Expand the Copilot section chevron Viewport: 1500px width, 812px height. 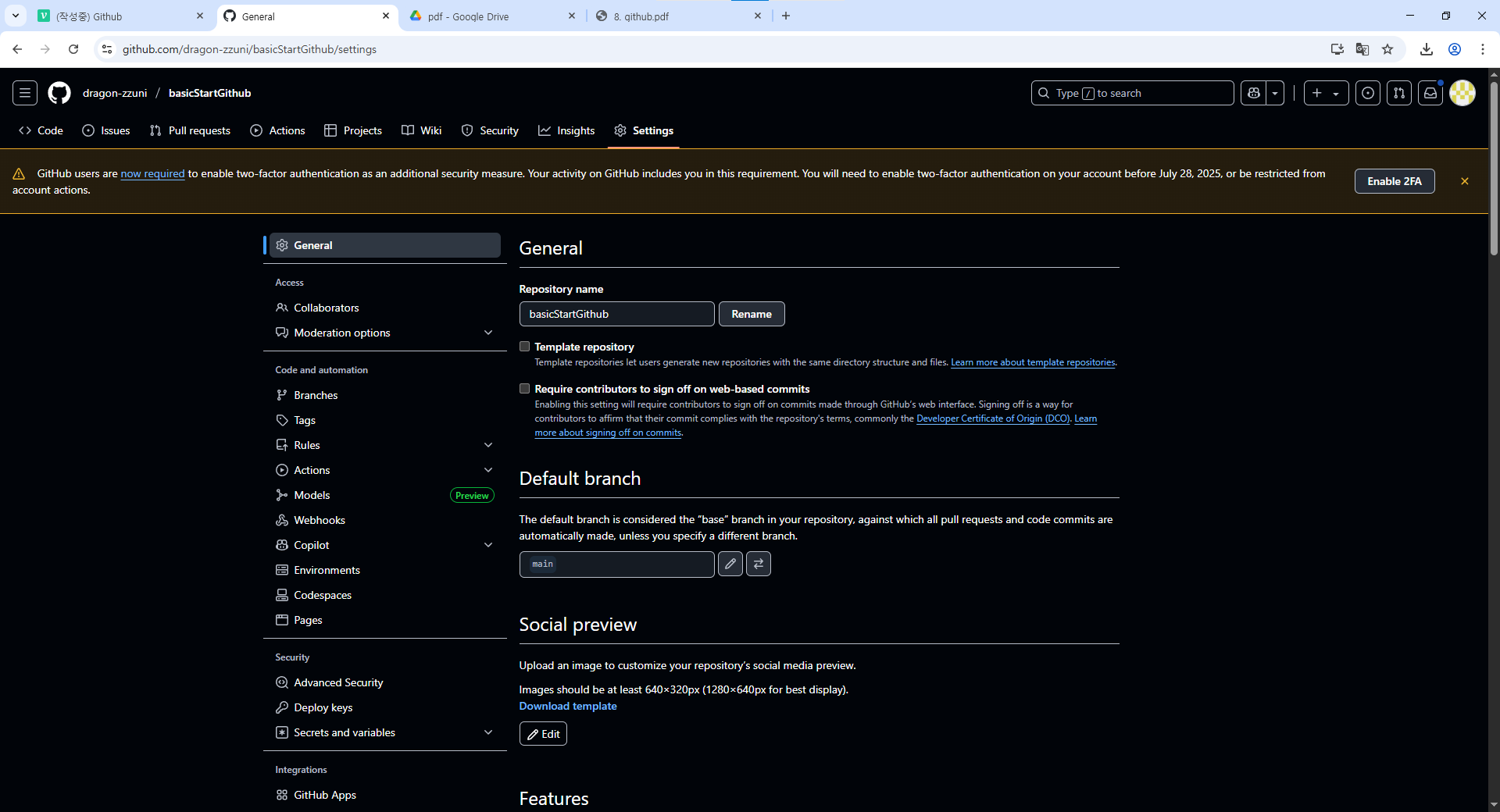point(488,545)
